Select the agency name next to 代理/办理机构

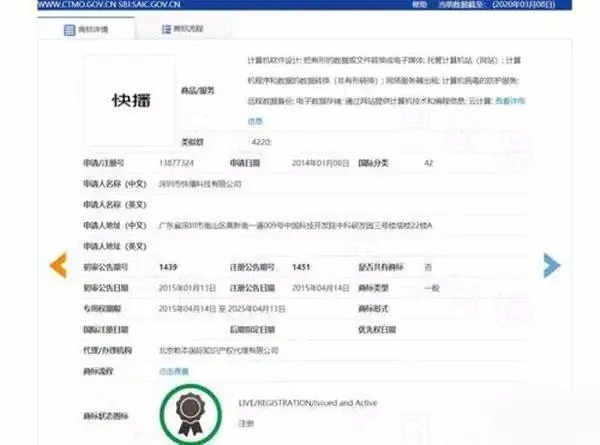tap(218, 350)
